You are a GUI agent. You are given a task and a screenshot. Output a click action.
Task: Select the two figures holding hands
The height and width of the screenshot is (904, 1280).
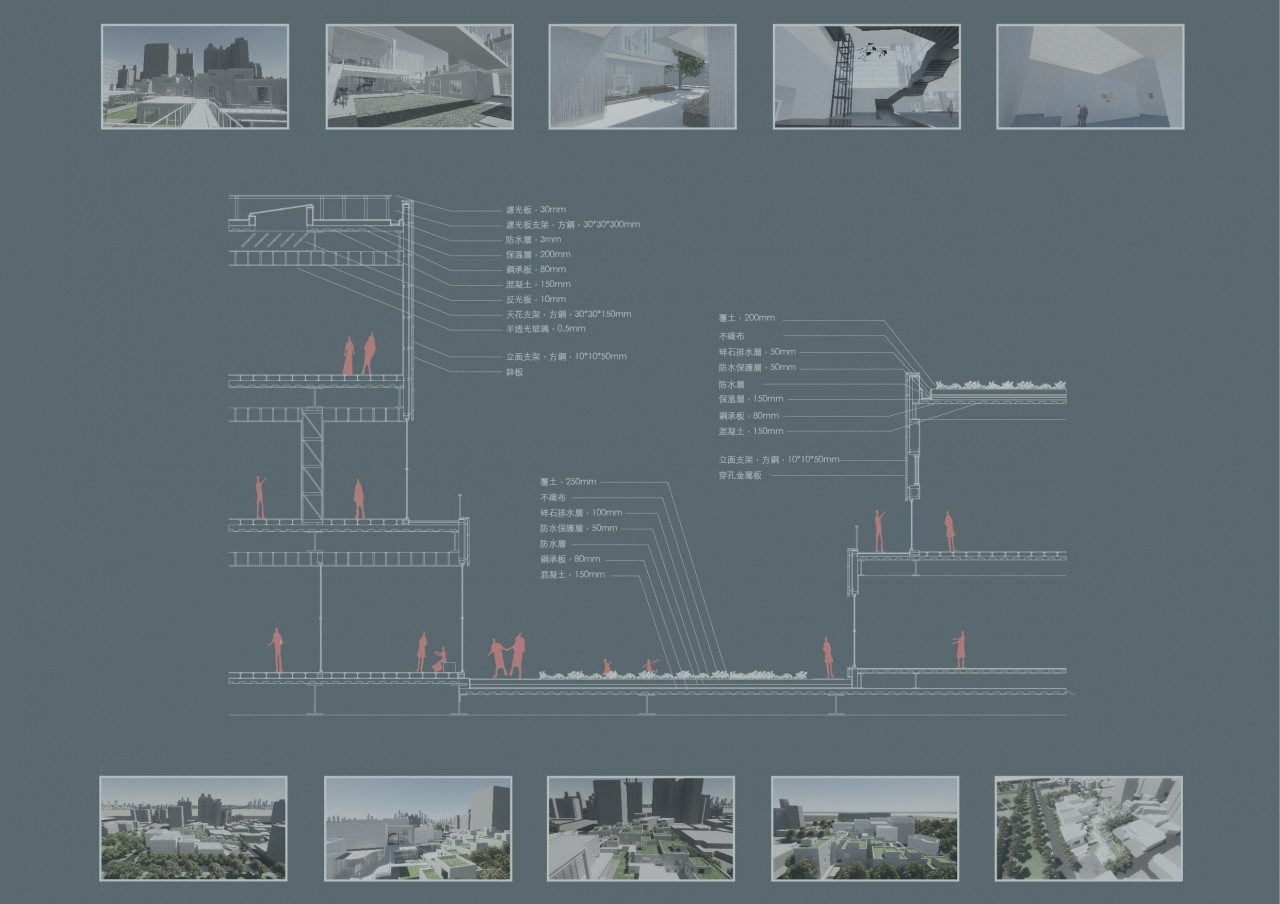[x=507, y=656]
